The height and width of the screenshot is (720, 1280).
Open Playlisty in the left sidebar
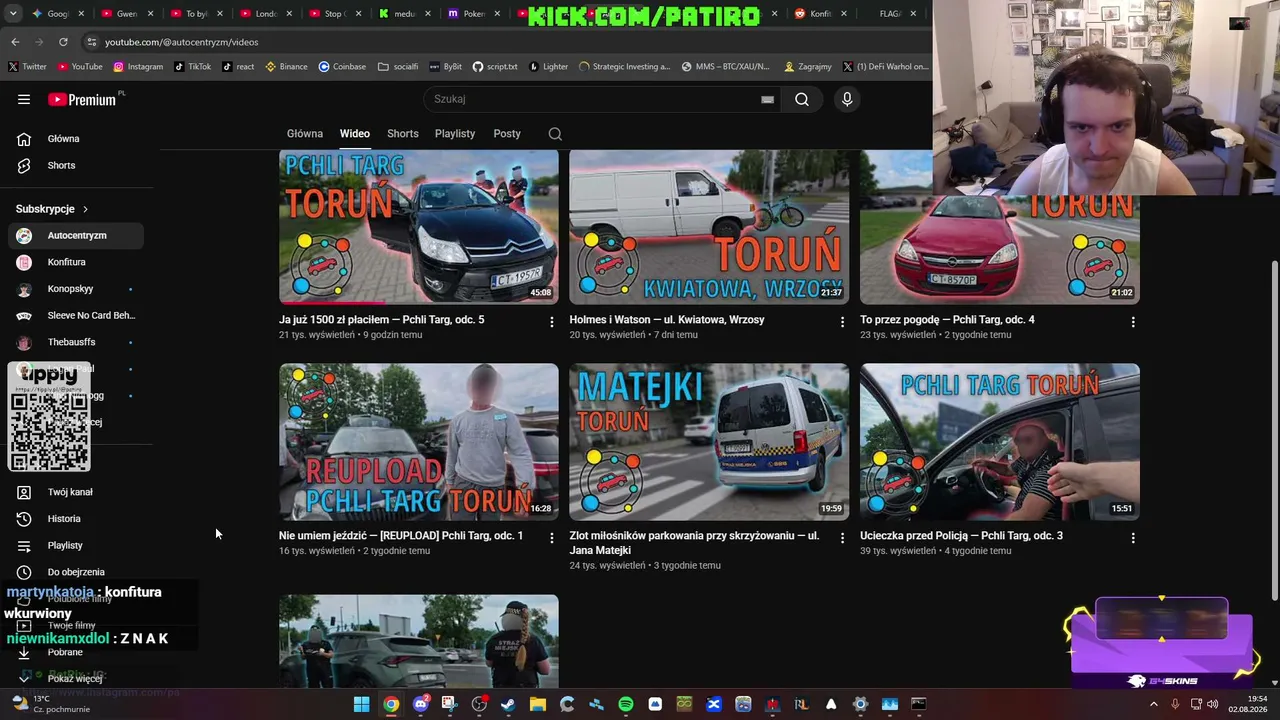[76, 545]
